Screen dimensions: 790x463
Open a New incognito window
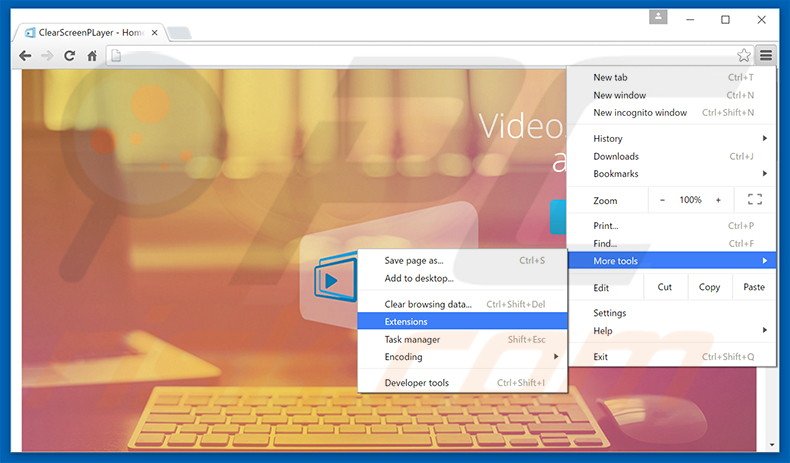(x=672, y=113)
